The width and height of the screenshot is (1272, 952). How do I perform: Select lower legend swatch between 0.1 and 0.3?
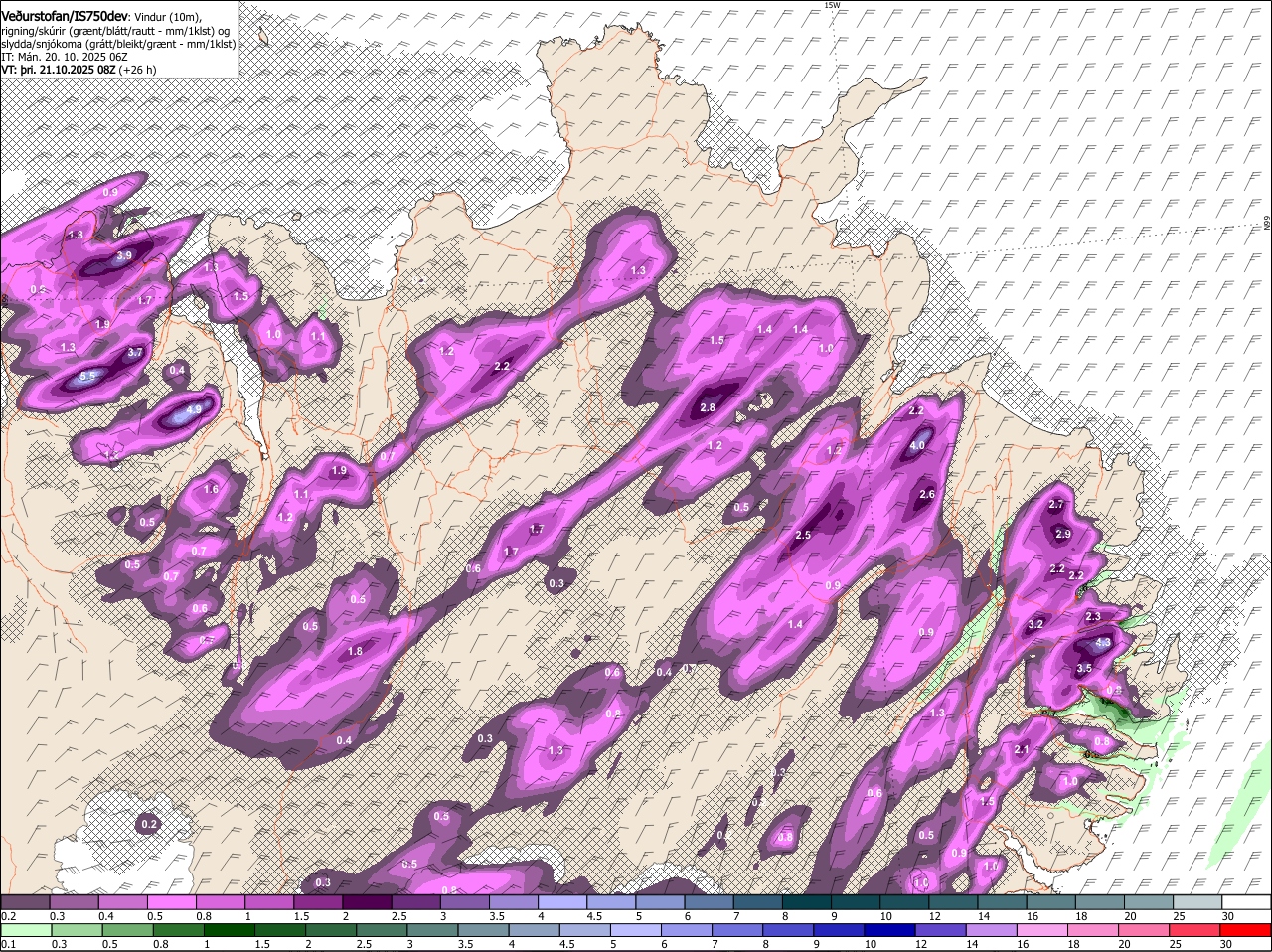click(28, 930)
